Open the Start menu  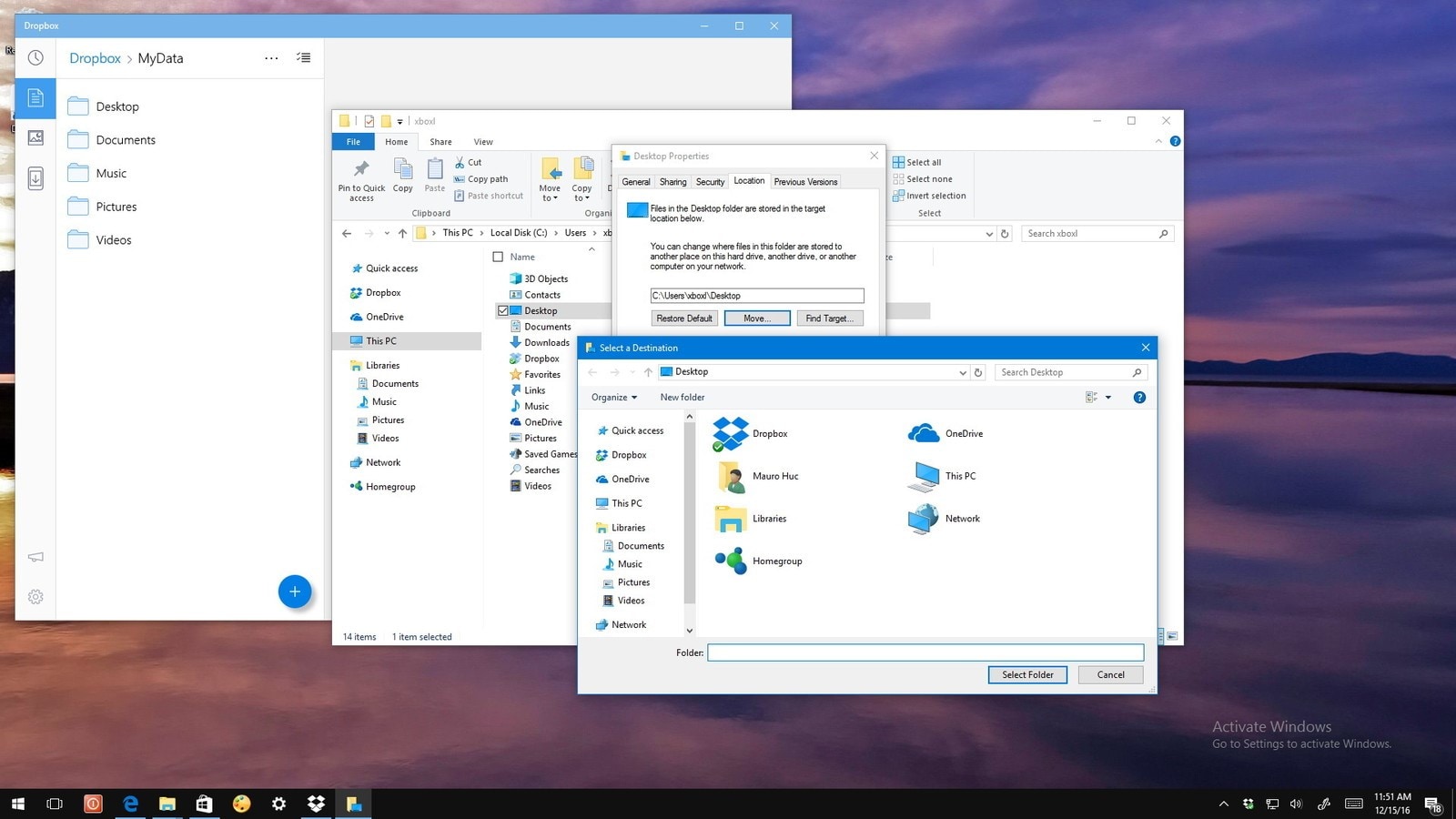pyautogui.click(x=18, y=804)
